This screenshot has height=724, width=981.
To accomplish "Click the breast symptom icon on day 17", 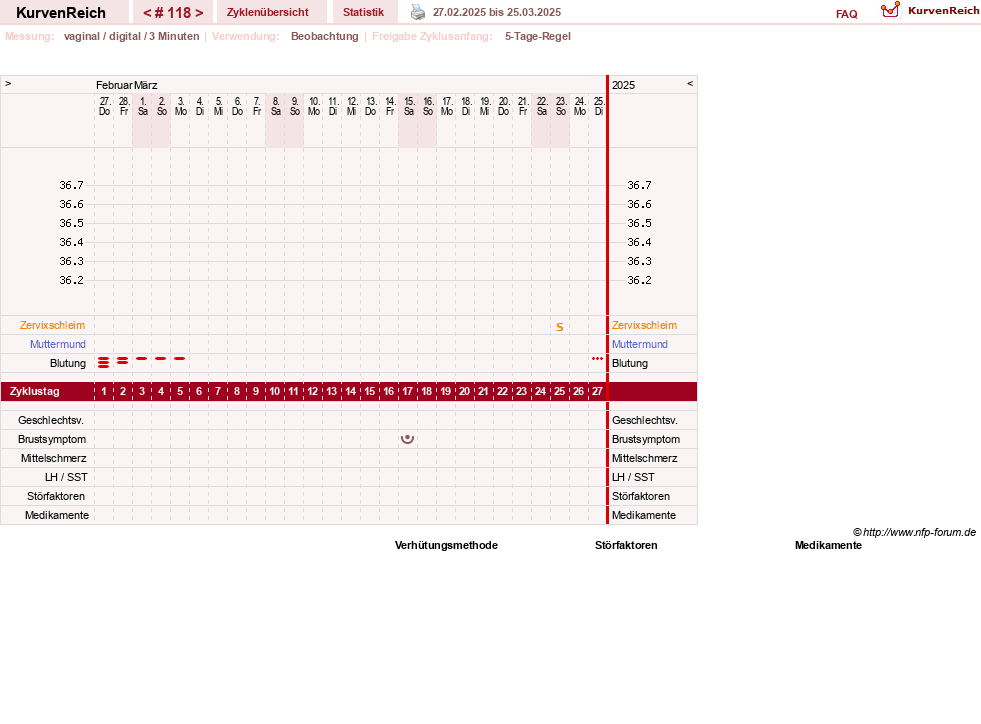I will click(x=407, y=439).
